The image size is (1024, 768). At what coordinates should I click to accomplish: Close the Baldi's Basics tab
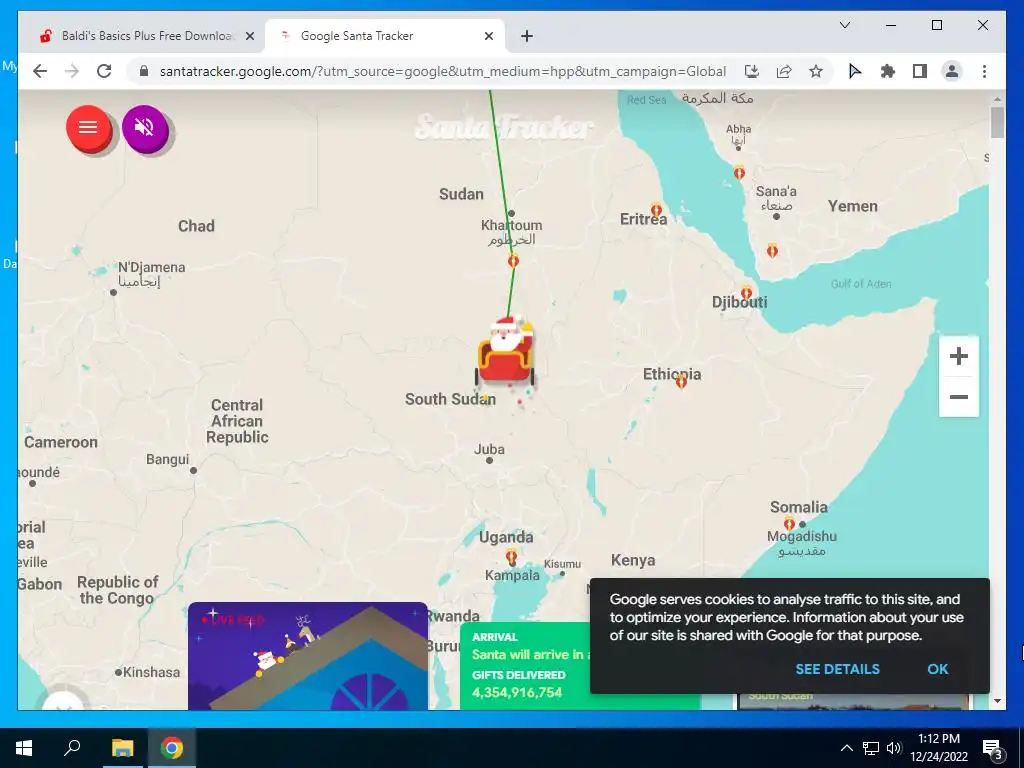click(x=249, y=36)
